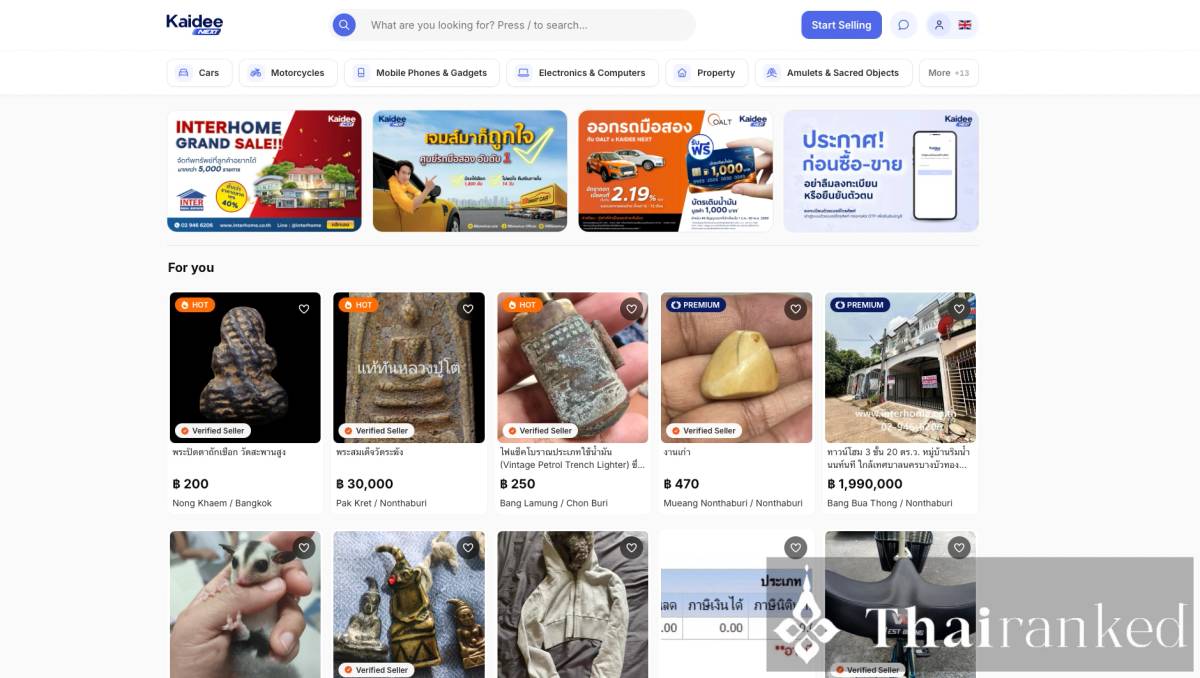Click the ฿ 30,000 price
The height and width of the screenshot is (678, 1200).
click(365, 484)
